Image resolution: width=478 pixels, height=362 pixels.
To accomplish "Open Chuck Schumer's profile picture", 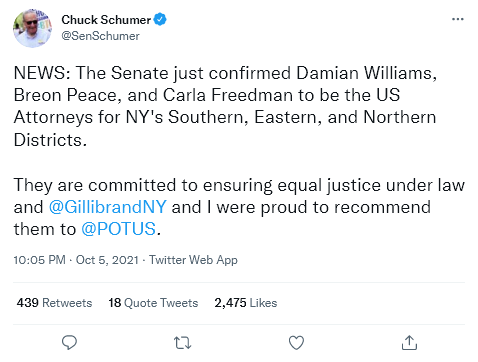I will 33,28.
